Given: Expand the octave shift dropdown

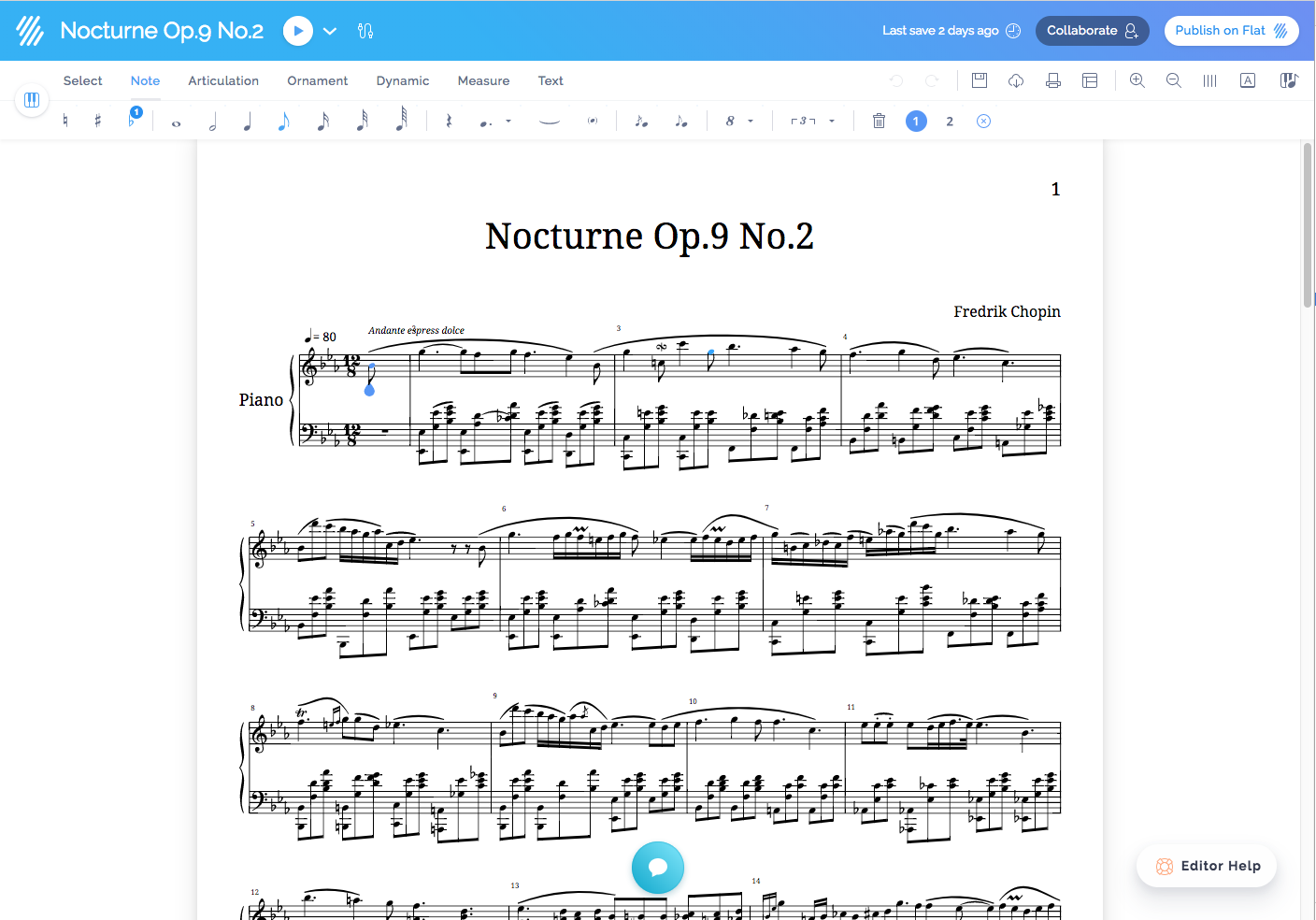Looking at the screenshot, I should point(751,121).
